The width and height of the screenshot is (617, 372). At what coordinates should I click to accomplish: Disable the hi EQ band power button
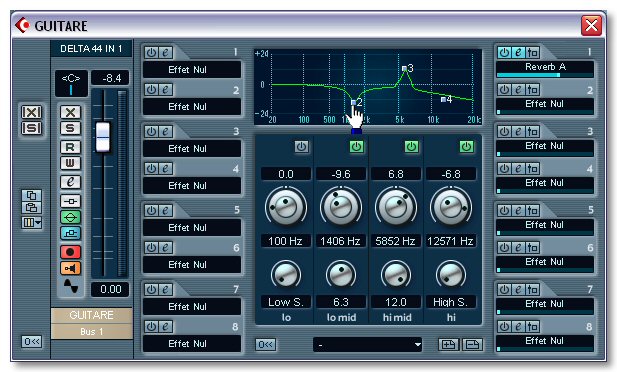click(x=466, y=147)
